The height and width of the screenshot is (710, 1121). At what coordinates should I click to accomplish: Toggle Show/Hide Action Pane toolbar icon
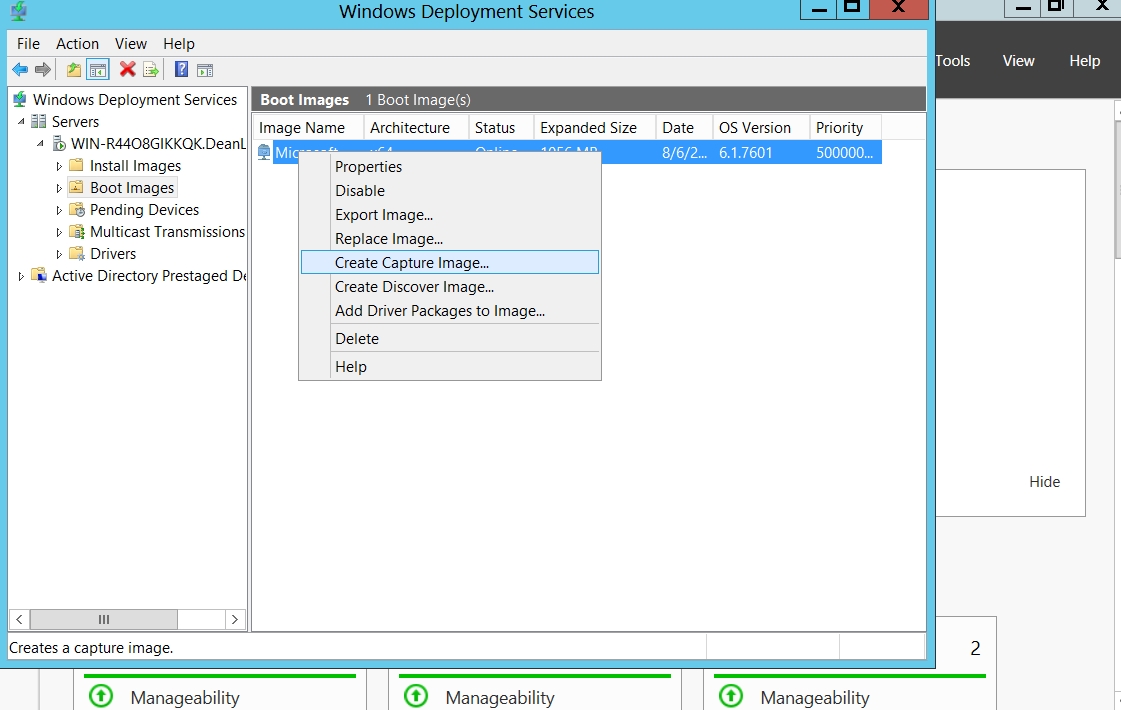(x=205, y=69)
